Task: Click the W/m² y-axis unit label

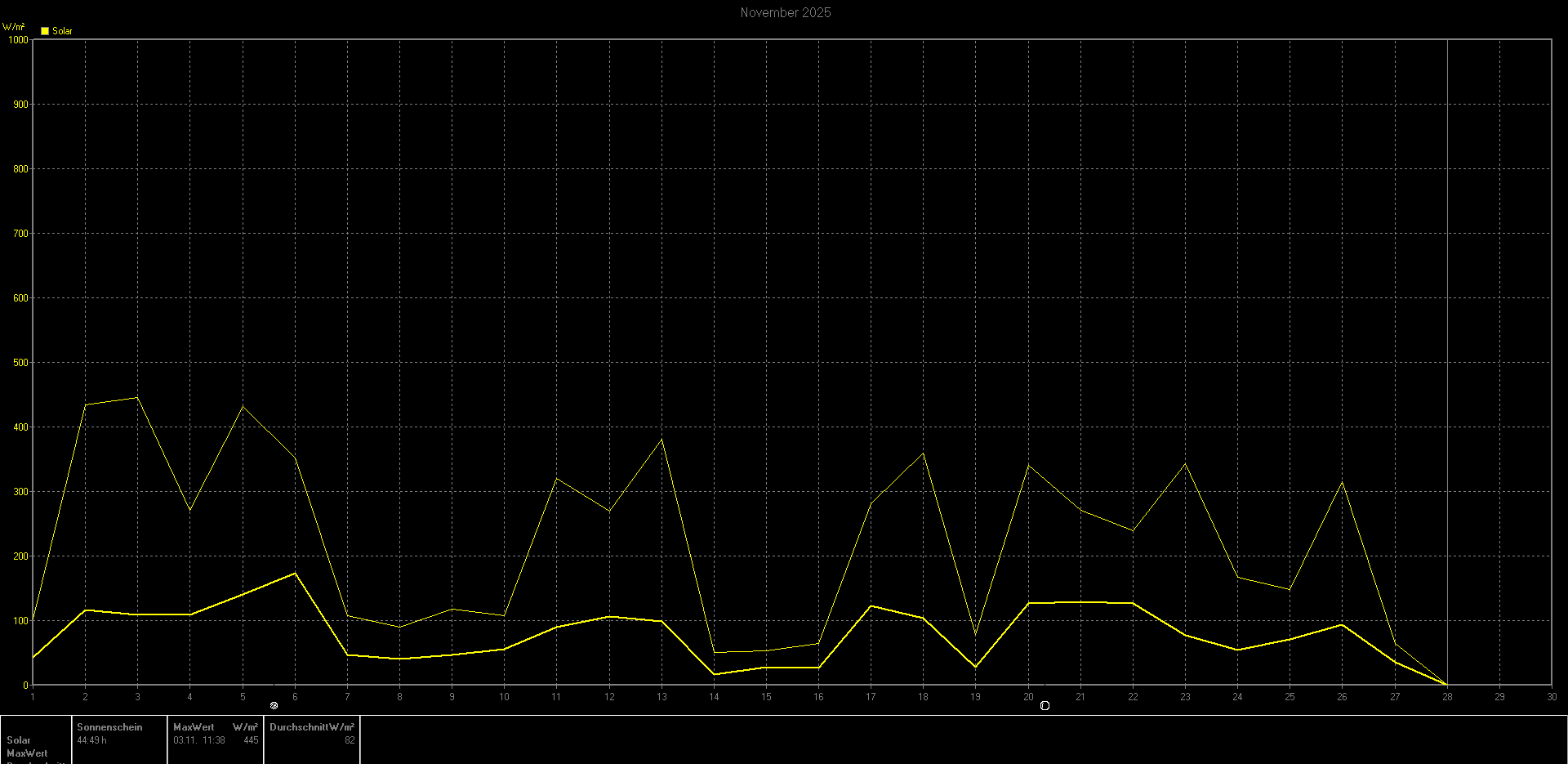Action: 13,27
